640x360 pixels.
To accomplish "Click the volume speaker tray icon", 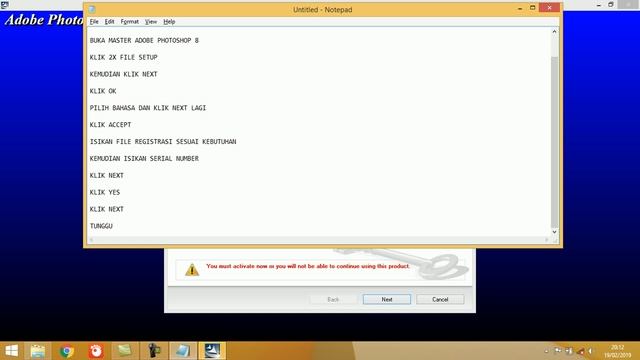I will click(590, 351).
